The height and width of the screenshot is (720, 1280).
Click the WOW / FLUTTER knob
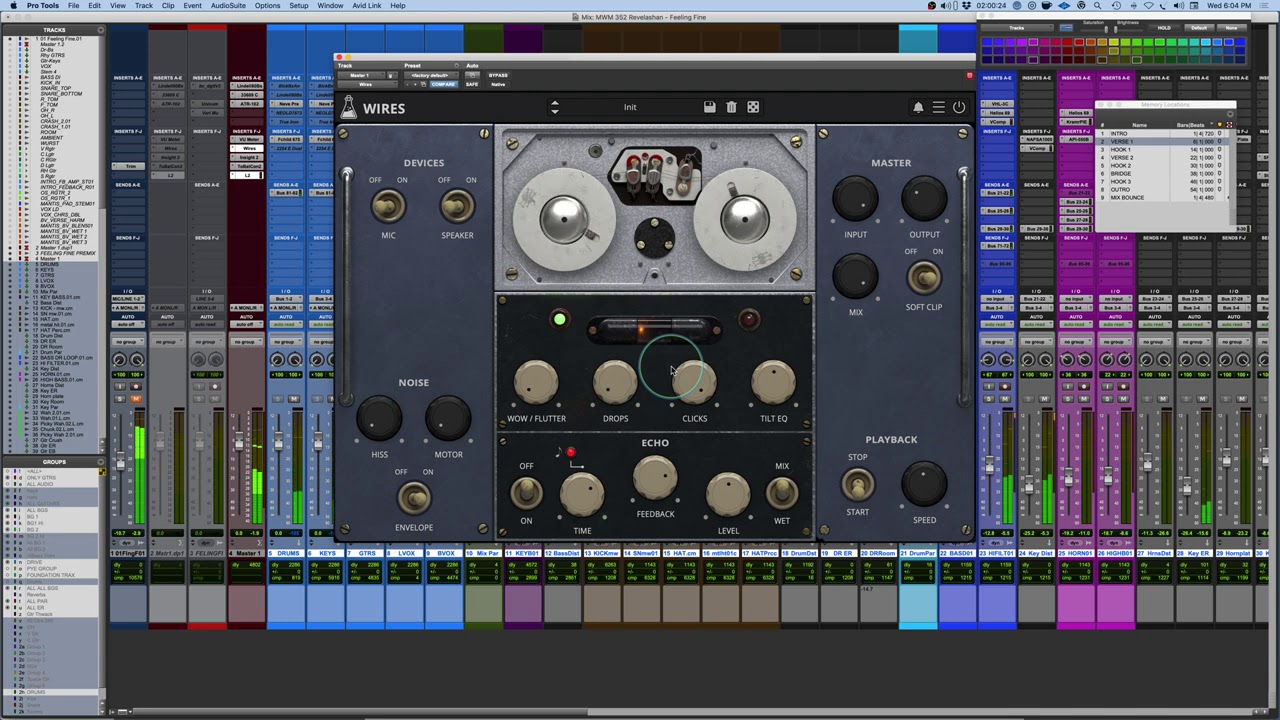click(x=536, y=383)
